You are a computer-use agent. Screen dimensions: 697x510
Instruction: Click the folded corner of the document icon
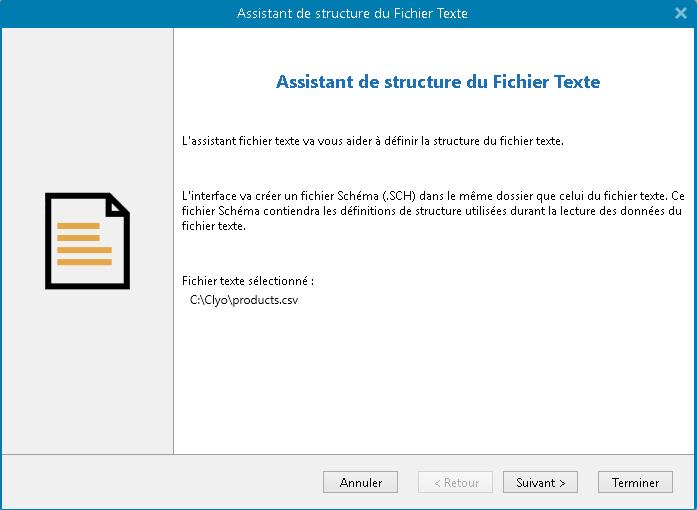119,204
